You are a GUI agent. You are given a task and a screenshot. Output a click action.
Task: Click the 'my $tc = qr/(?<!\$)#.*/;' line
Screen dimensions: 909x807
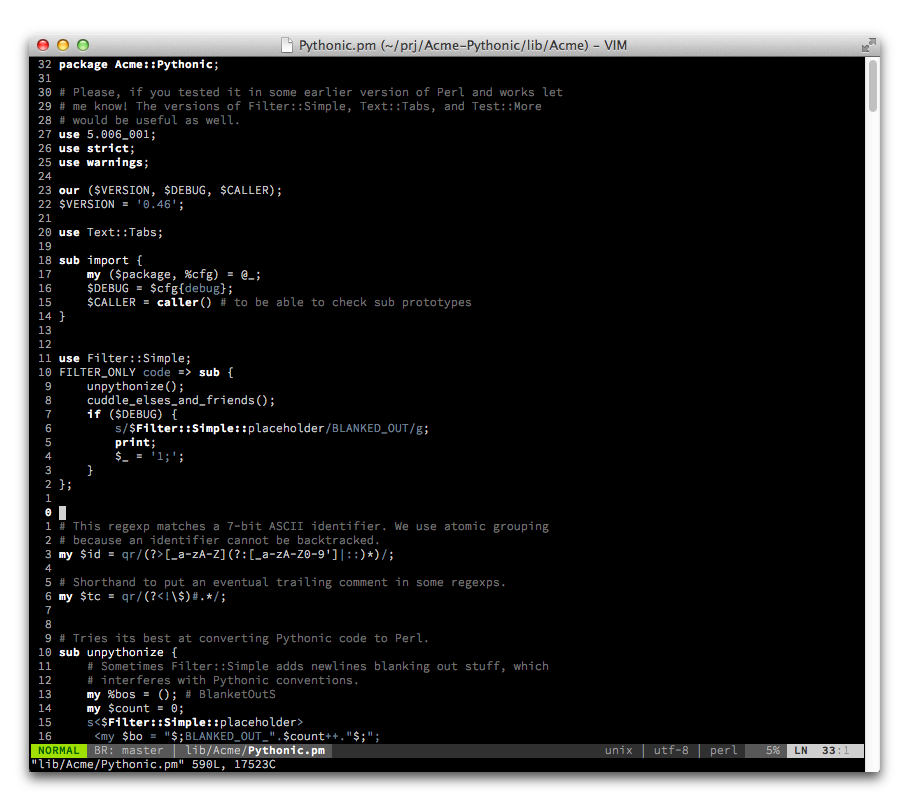(x=143, y=596)
